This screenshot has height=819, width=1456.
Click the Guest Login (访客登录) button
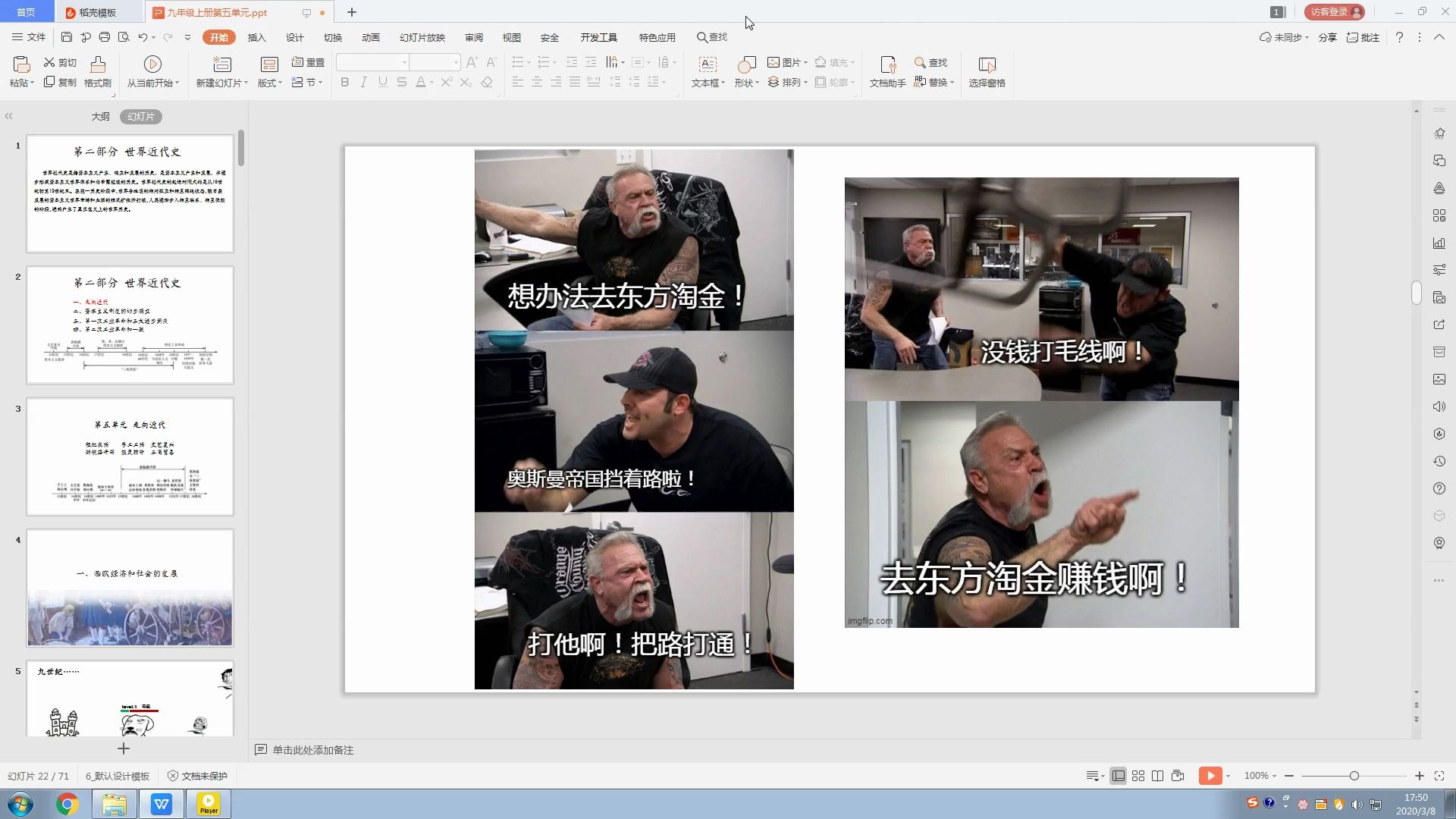pos(1334,12)
